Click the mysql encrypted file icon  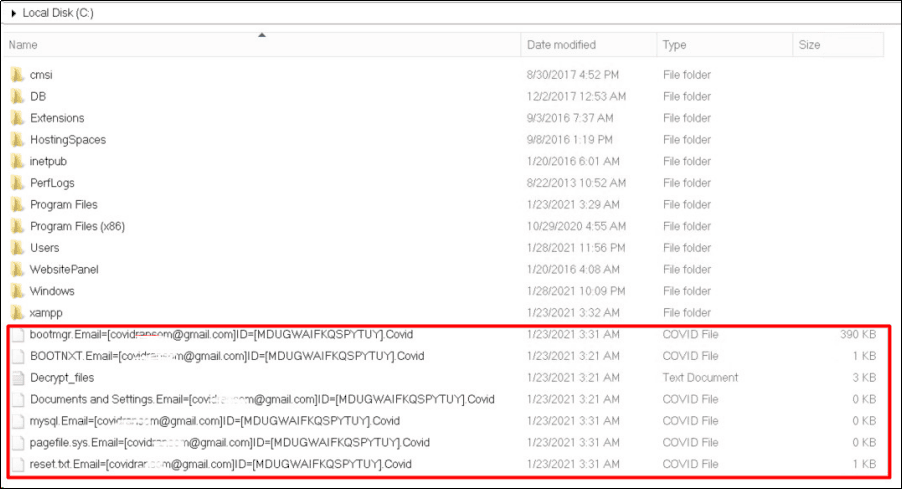pyautogui.click(x=18, y=421)
